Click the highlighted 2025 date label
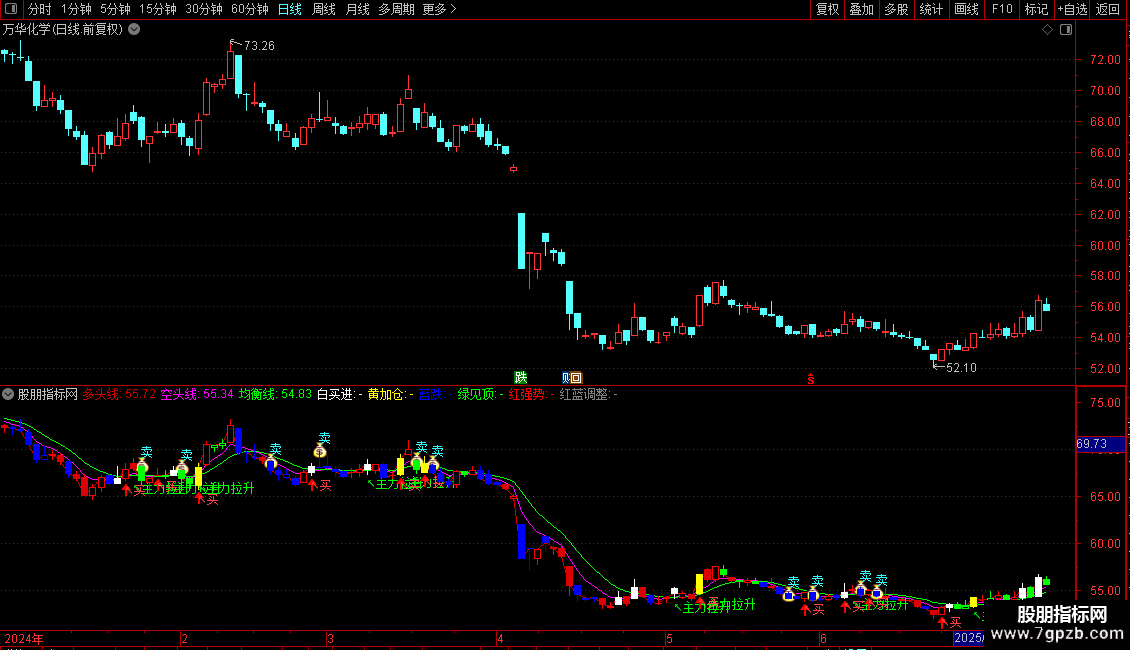This screenshot has width=1130, height=650. pyautogui.click(x=969, y=638)
